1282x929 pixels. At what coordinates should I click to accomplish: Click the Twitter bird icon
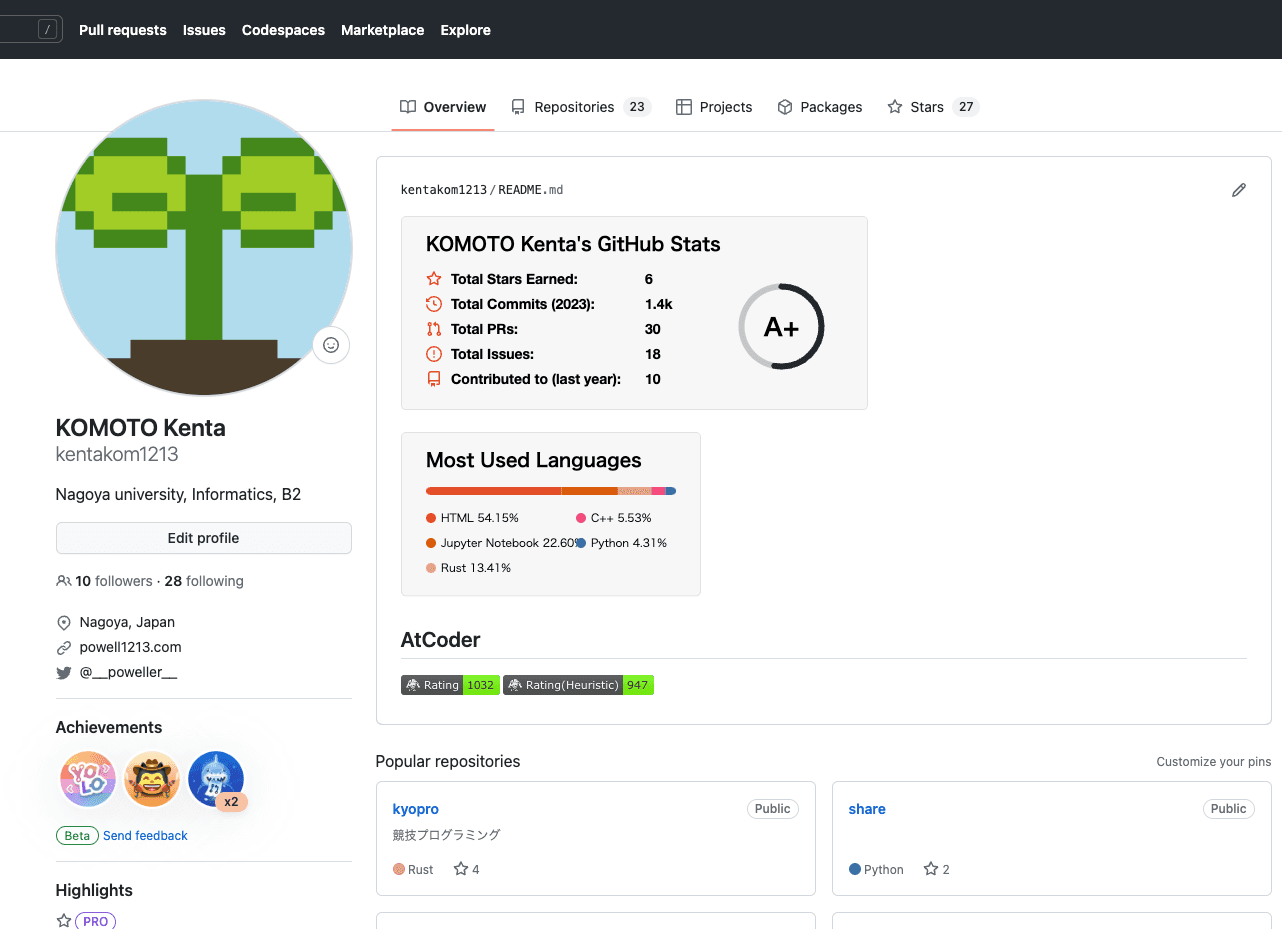(x=64, y=673)
